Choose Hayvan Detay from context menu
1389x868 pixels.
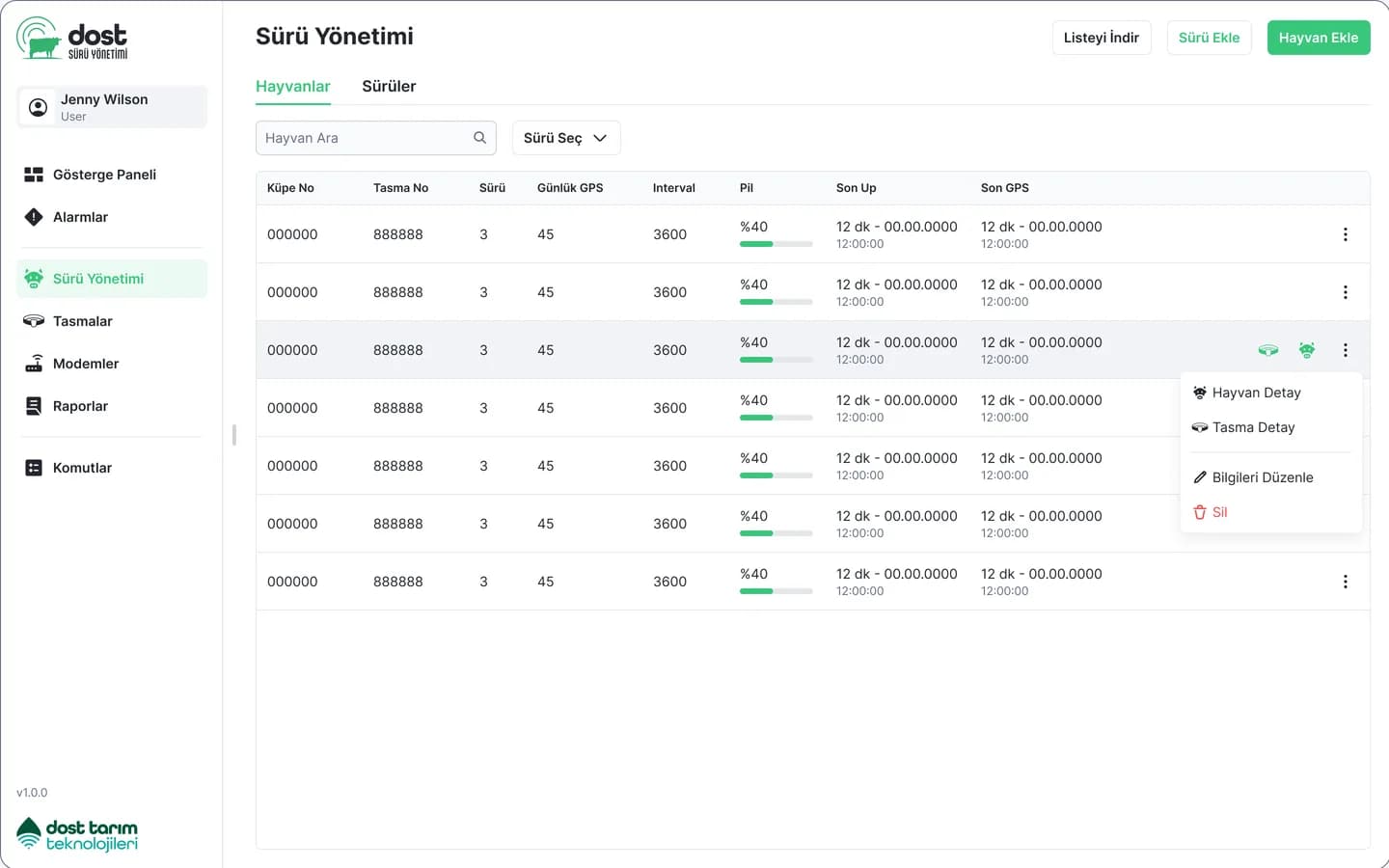[x=1271, y=393]
